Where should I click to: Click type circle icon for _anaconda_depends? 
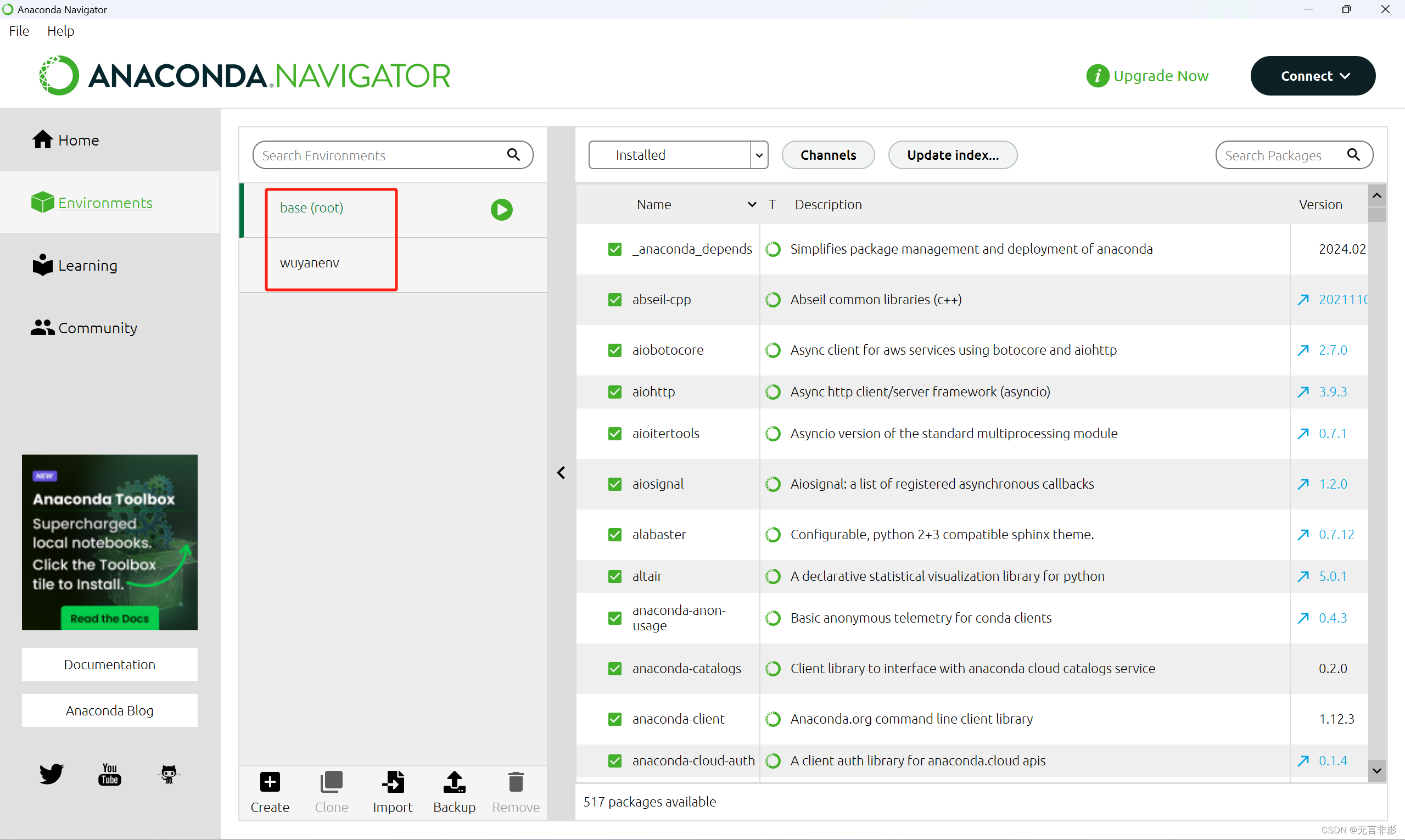(x=773, y=249)
